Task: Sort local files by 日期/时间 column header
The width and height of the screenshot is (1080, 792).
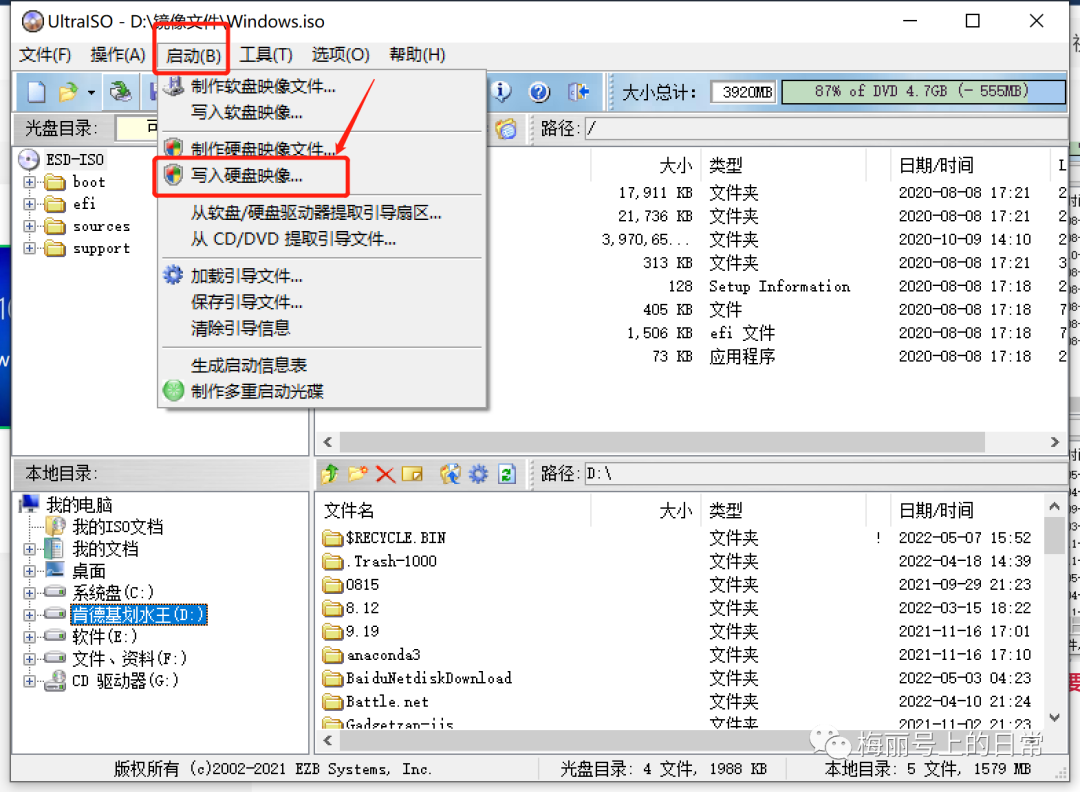Action: [x=936, y=510]
